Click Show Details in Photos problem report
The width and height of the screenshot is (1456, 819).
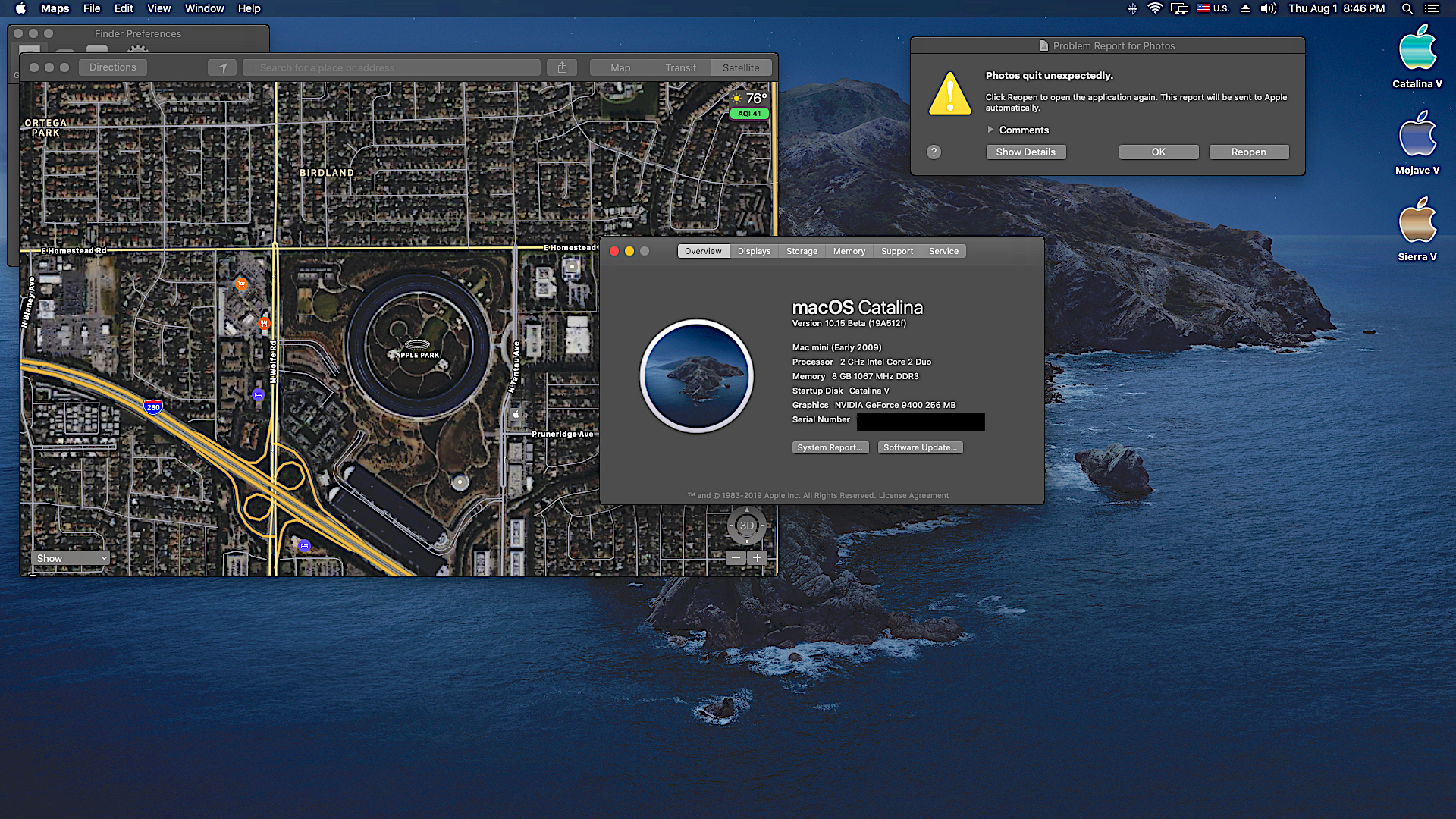(x=1025, y=152)
